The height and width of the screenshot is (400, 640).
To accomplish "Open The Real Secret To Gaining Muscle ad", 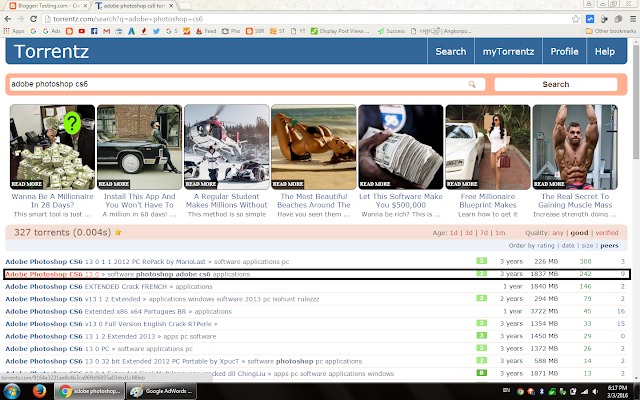I will click(575, 147).
